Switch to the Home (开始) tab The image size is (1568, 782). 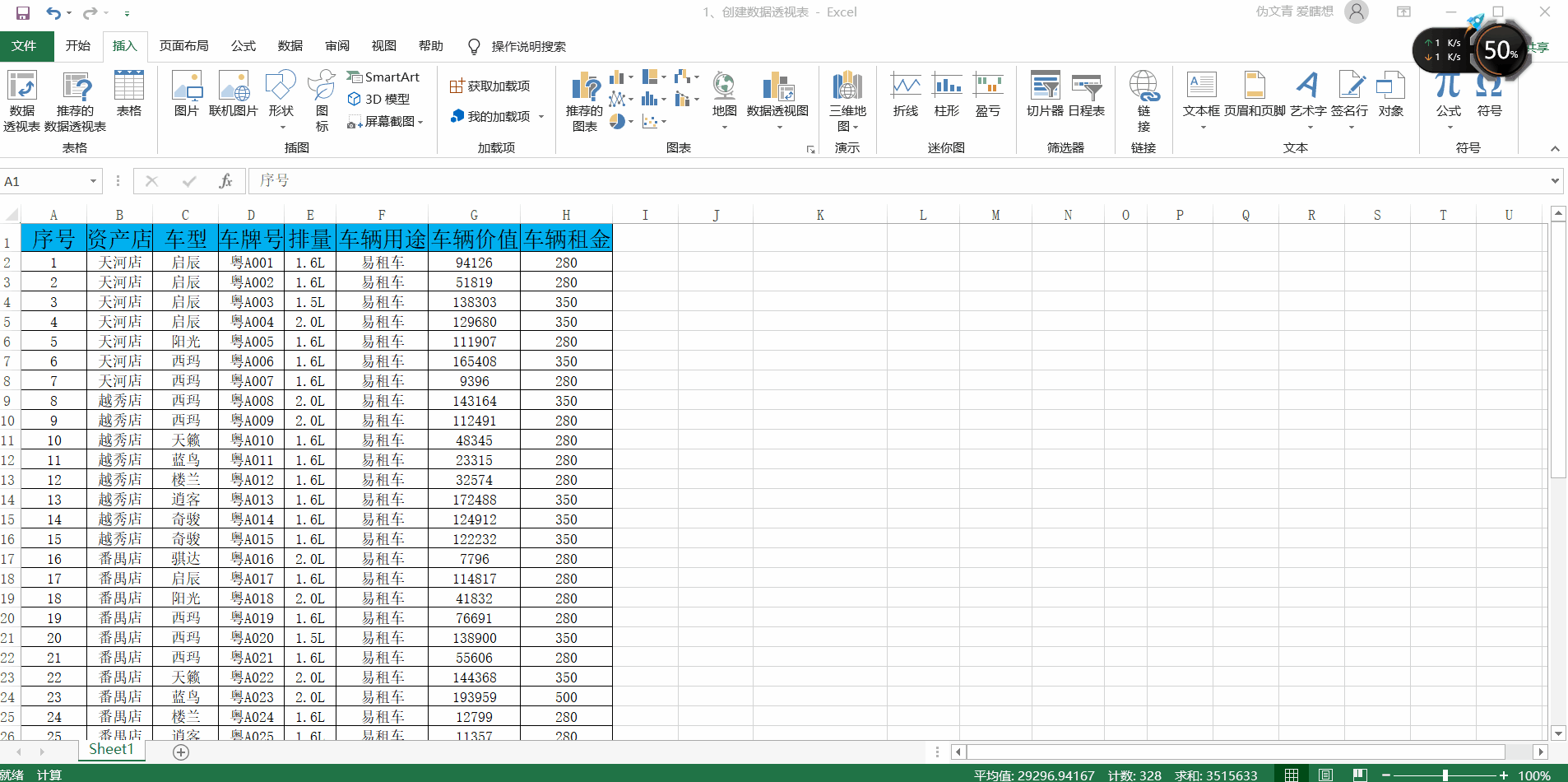78,46
